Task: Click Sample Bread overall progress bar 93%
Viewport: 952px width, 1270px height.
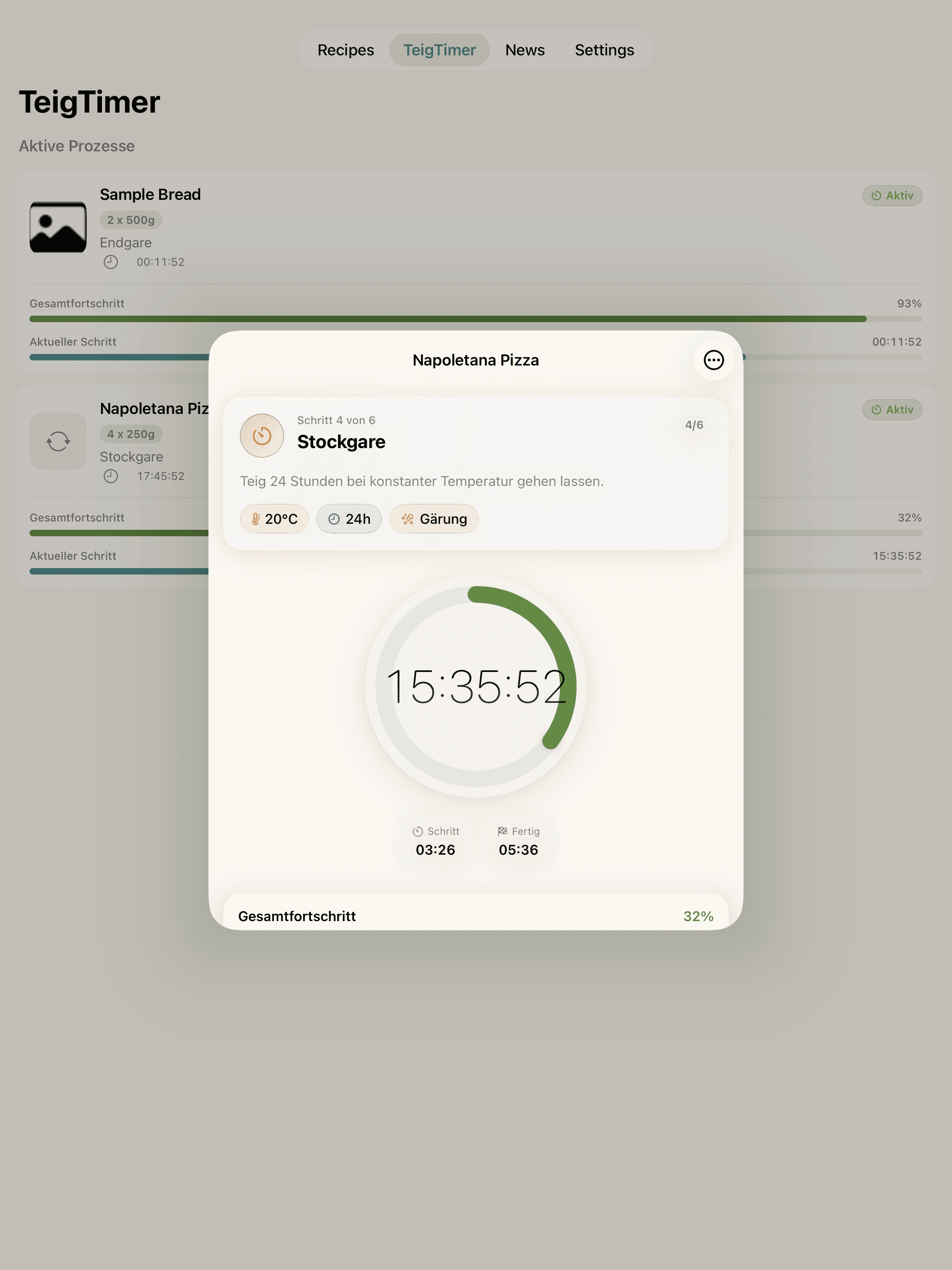Action: click(x=476, y=318)
